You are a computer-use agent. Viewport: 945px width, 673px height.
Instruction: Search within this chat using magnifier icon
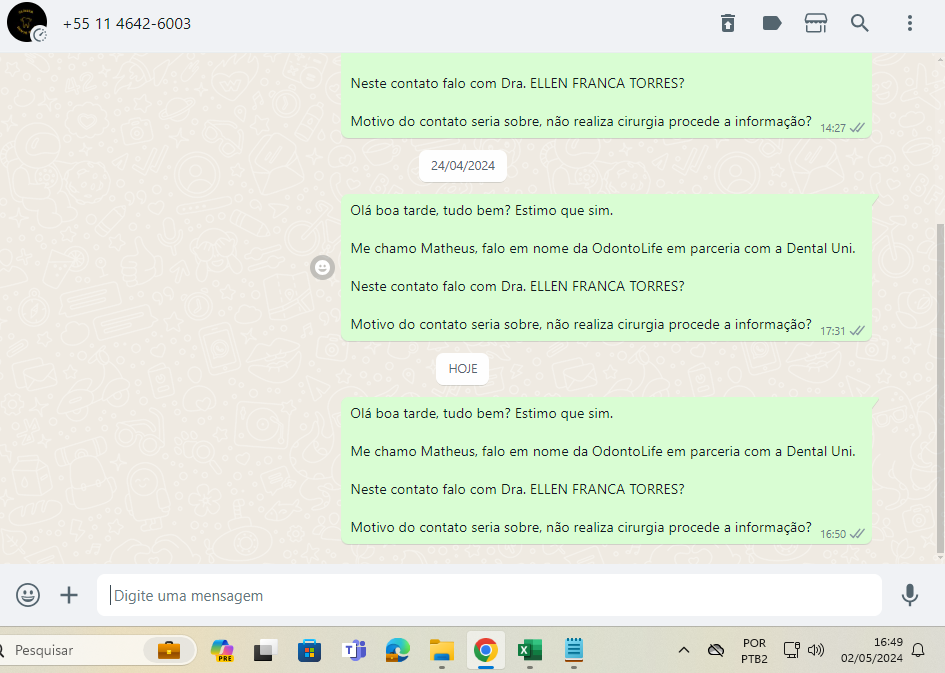click(x=859, y=23)
